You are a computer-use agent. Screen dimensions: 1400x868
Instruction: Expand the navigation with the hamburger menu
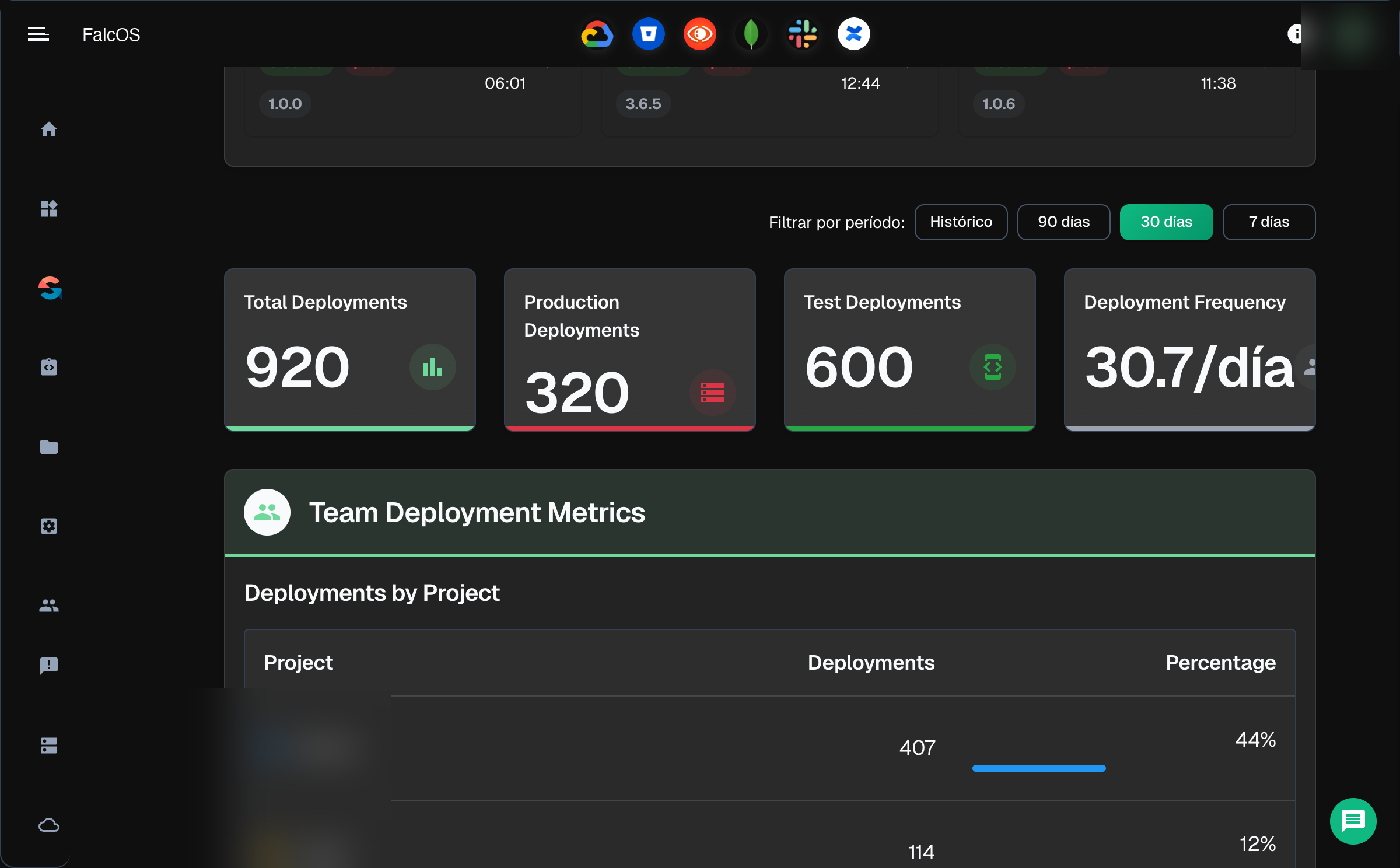(x=38, y=34)
